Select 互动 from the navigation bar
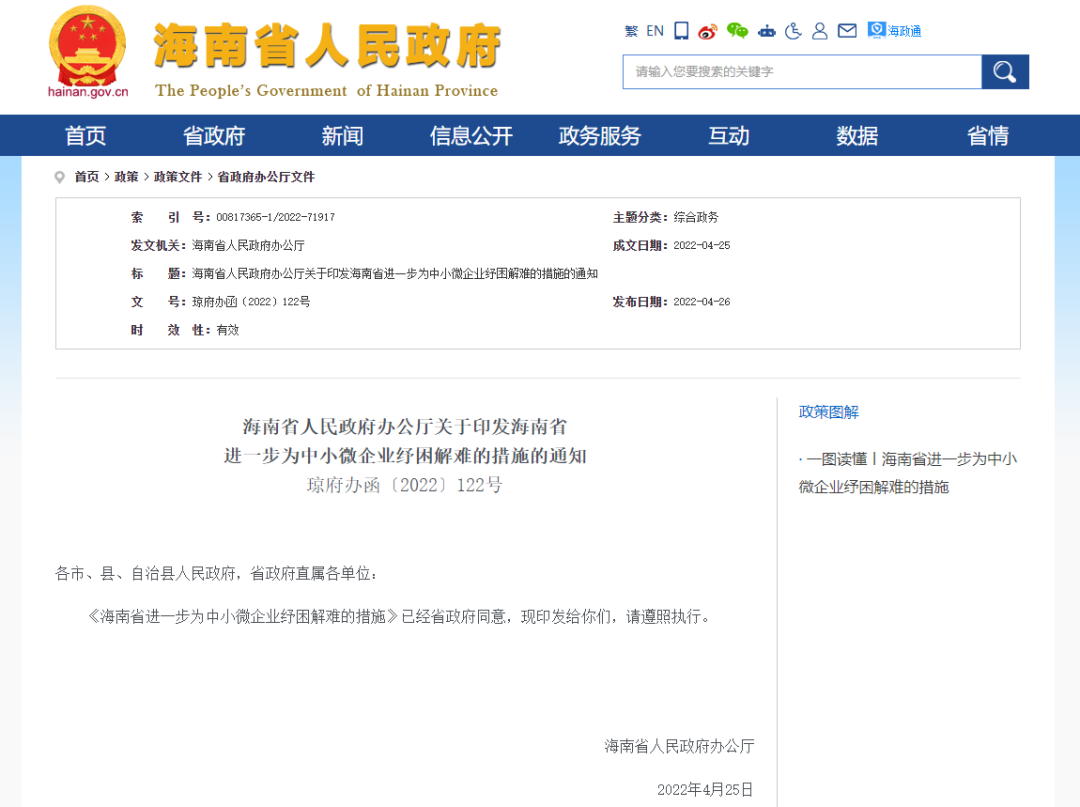This screenshot has height=807, width=1080. pos(728,135)
